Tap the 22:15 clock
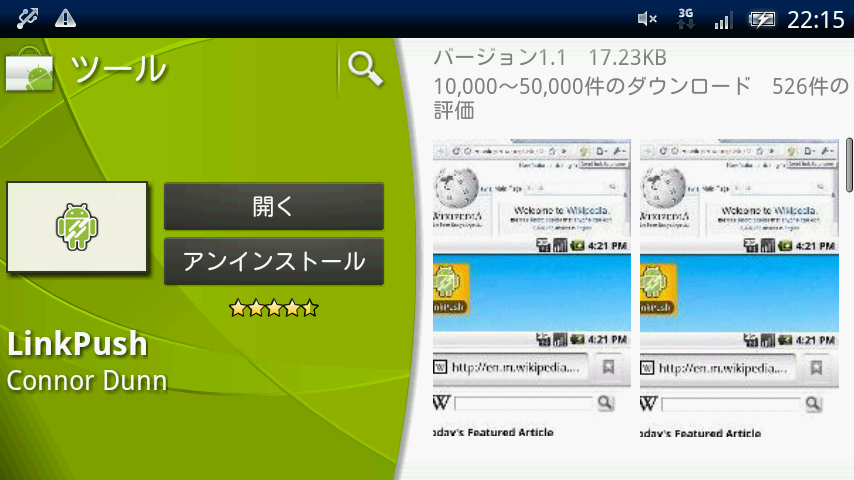This screenshot has width=854, height=480. [x=815, y=20]
